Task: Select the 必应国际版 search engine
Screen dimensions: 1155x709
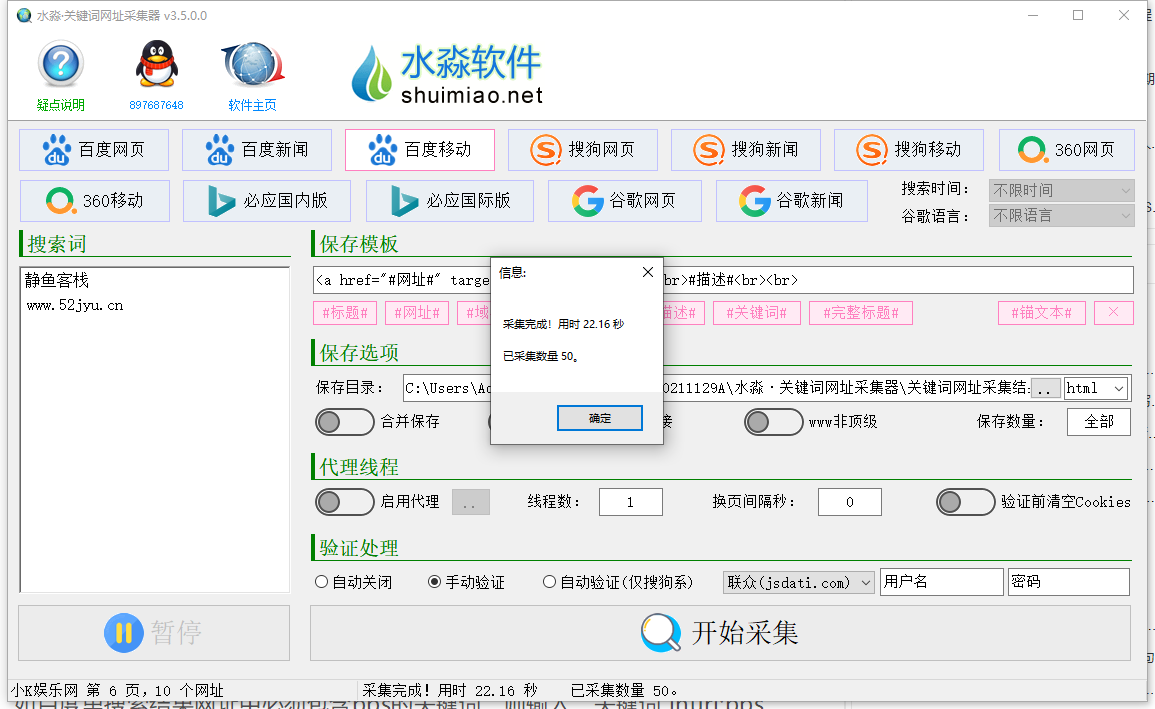Action: (450, 201)
